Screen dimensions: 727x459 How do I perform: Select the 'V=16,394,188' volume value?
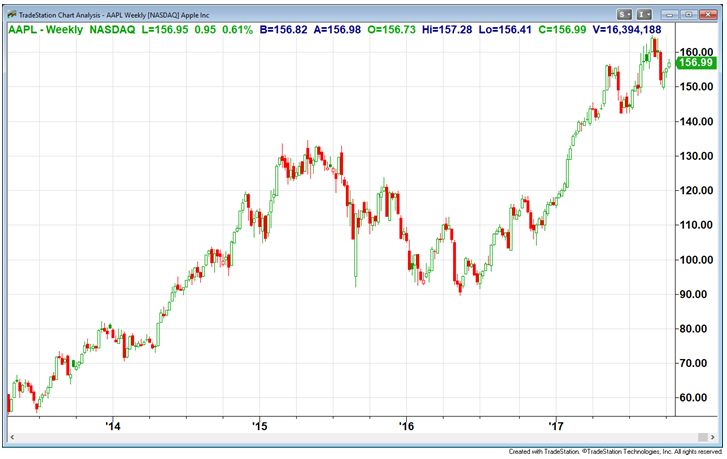[x=627, y=30]
